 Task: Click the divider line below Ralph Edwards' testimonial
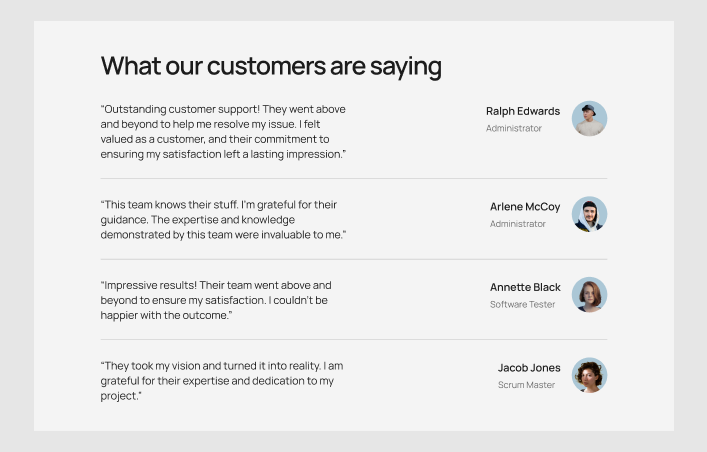point(353,179)
